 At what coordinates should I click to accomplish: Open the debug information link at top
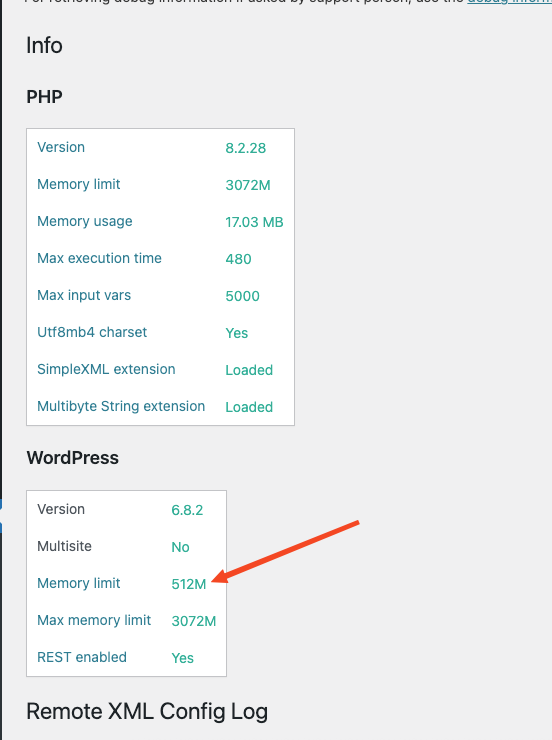click(x=510, y=1)
